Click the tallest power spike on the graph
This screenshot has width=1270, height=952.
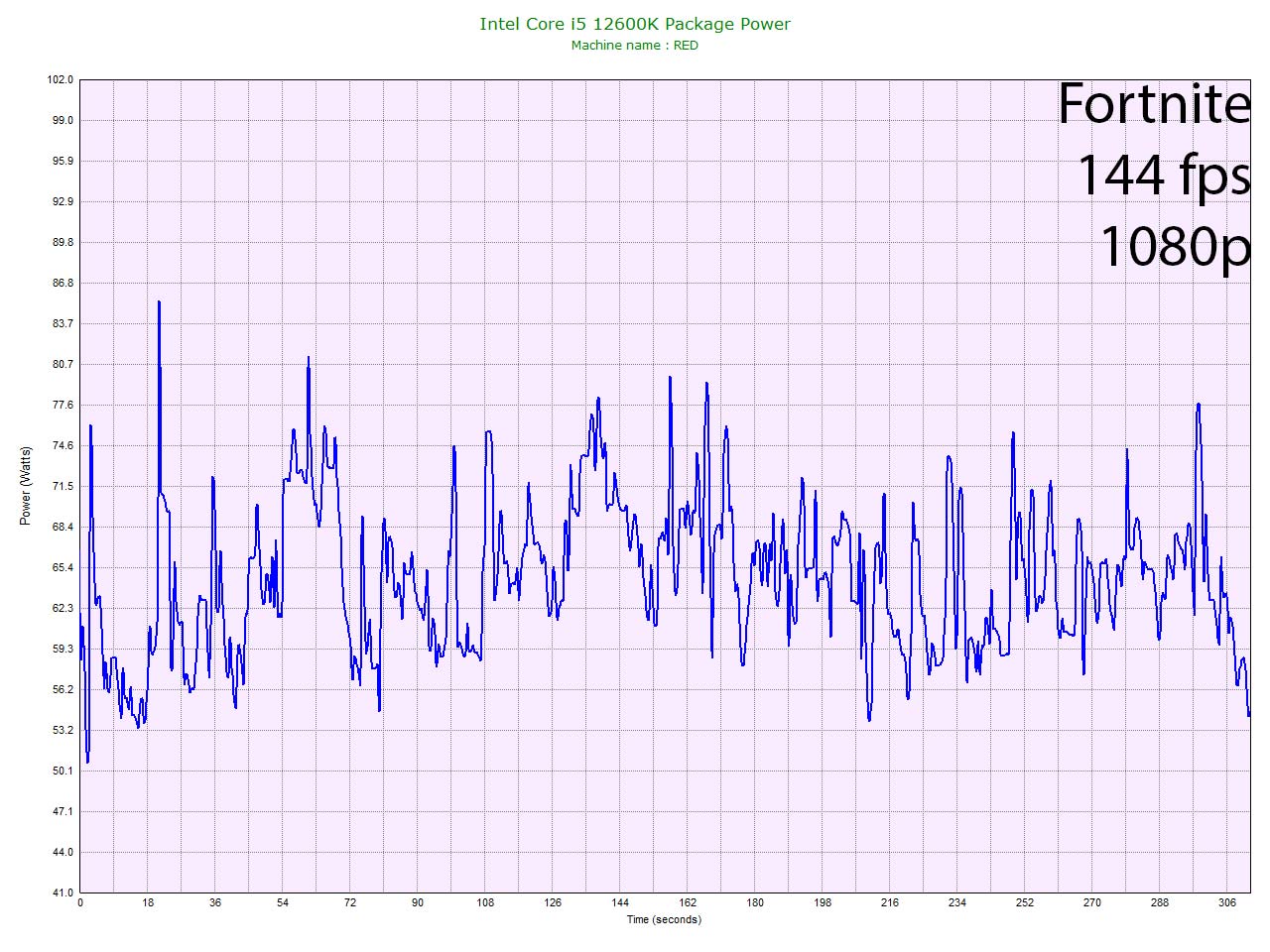pyautogui.click(x=159, y=303)
